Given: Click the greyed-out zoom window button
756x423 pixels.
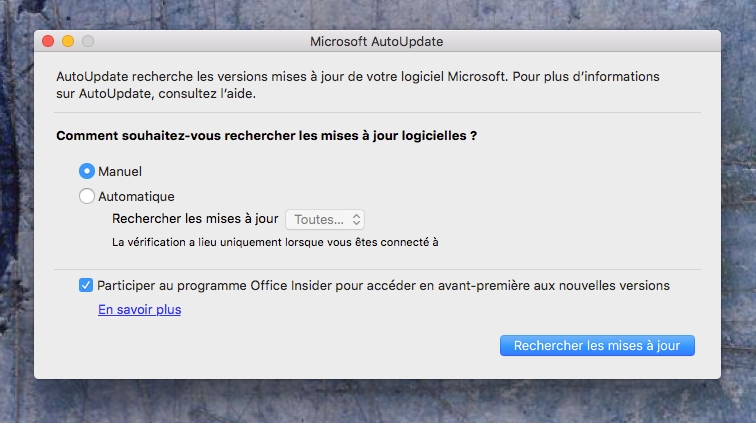Looking at the screenshot, I should tap(88, 41).
